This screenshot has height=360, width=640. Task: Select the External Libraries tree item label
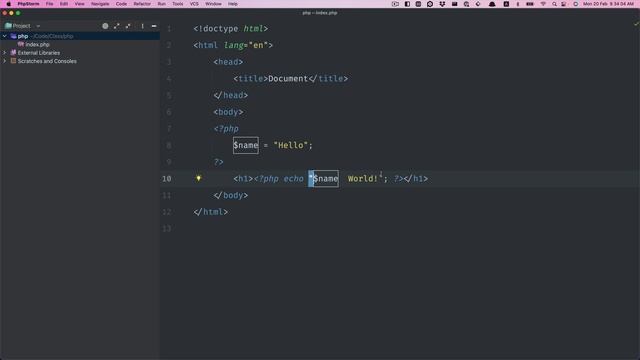pos(39,53)
